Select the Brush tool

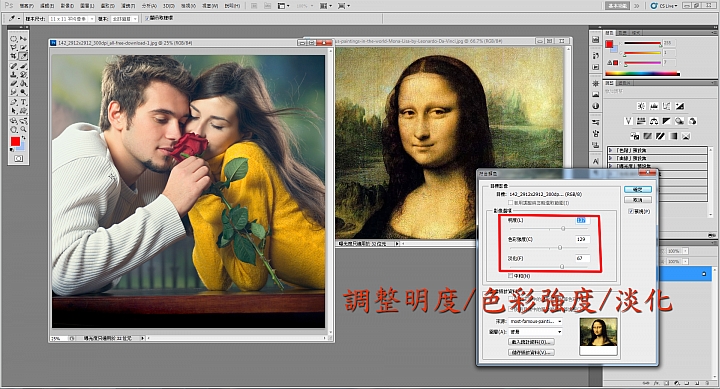pyautogui.click(x=23, y=66)
